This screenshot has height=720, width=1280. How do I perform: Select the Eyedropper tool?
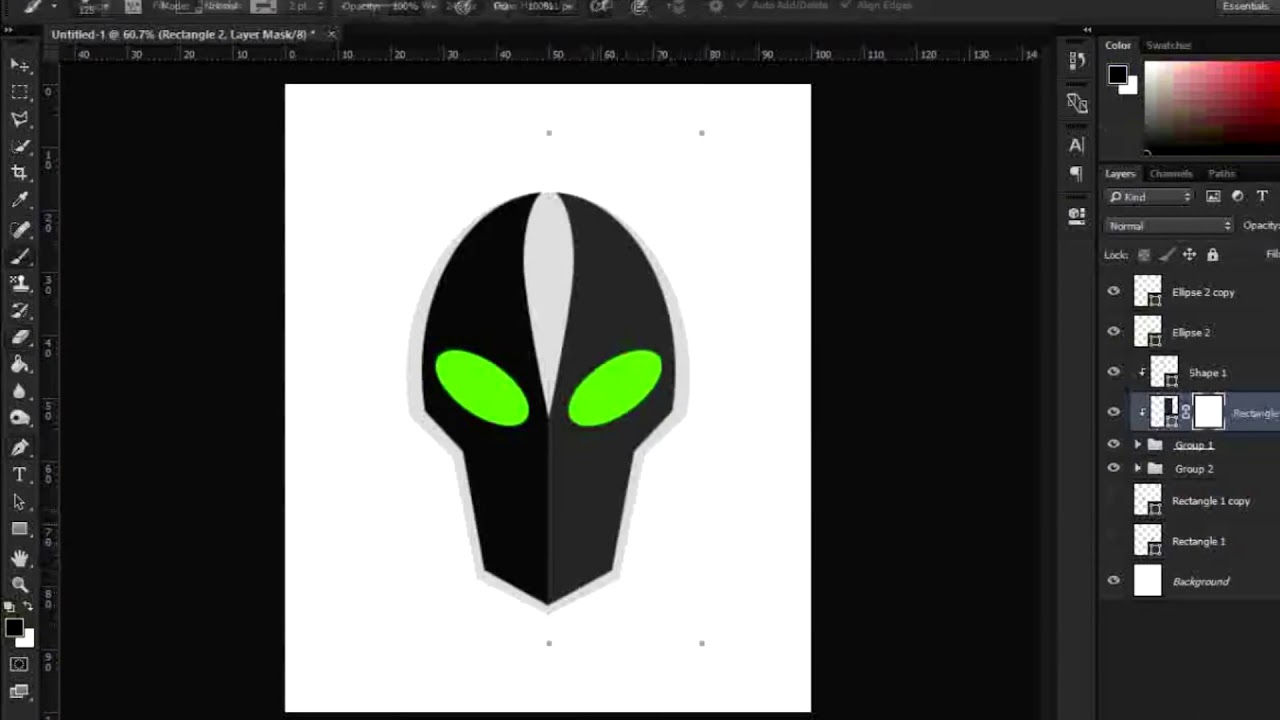[x=20, y=201]
